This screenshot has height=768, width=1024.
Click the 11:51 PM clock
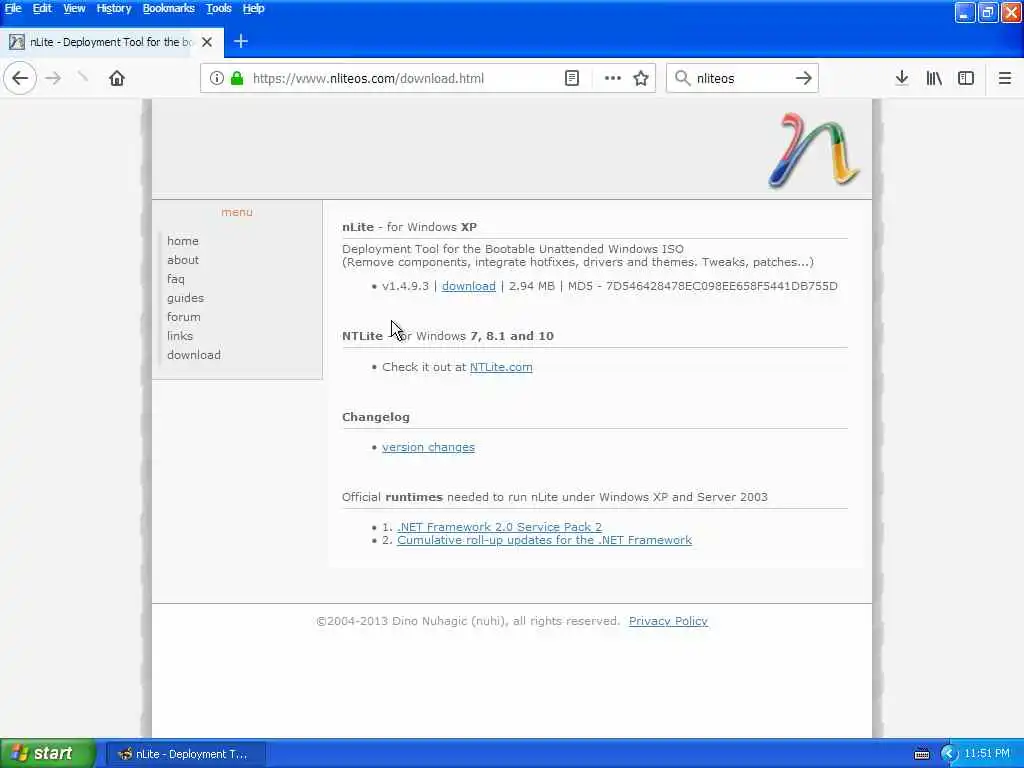[987, 754]
